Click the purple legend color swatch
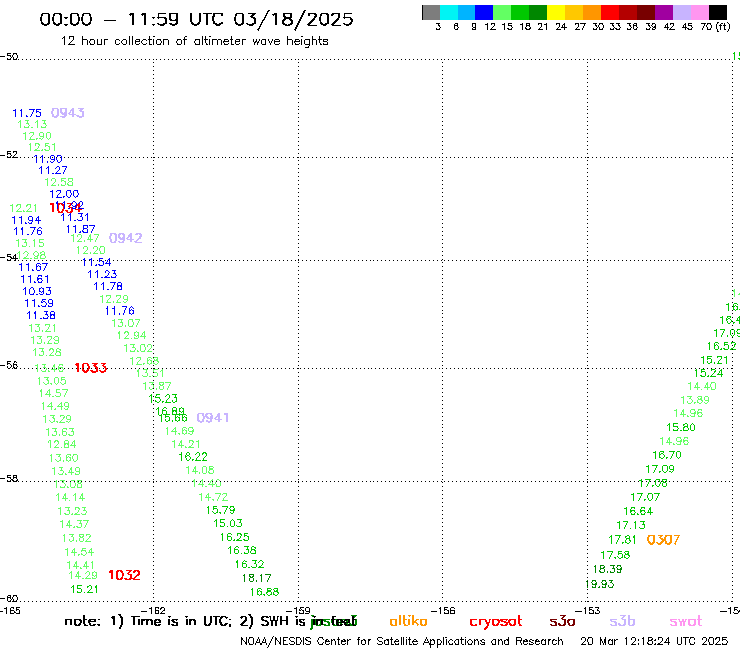Screen dimensions: 740x650 [664, 12]
